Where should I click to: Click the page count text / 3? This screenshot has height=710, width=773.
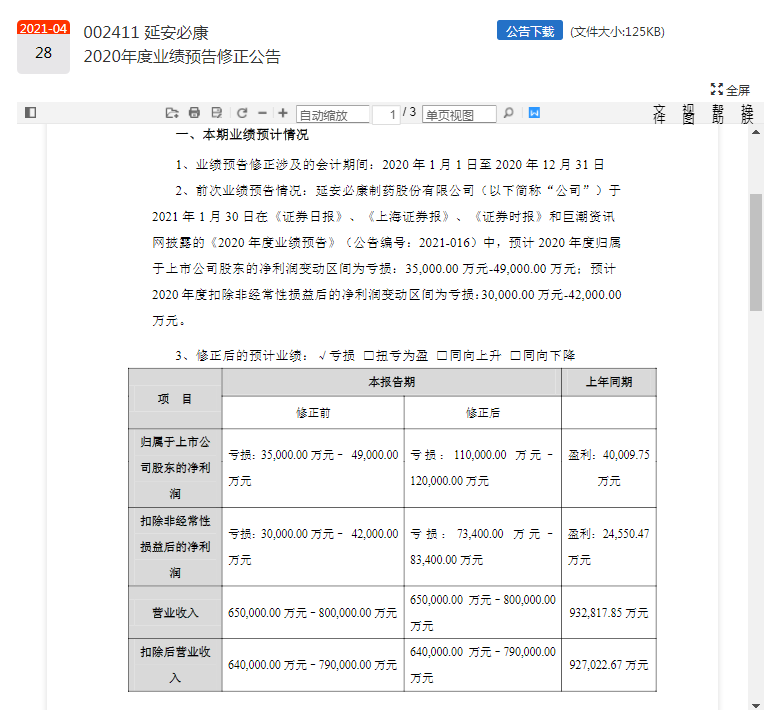[x=410, y=112]
